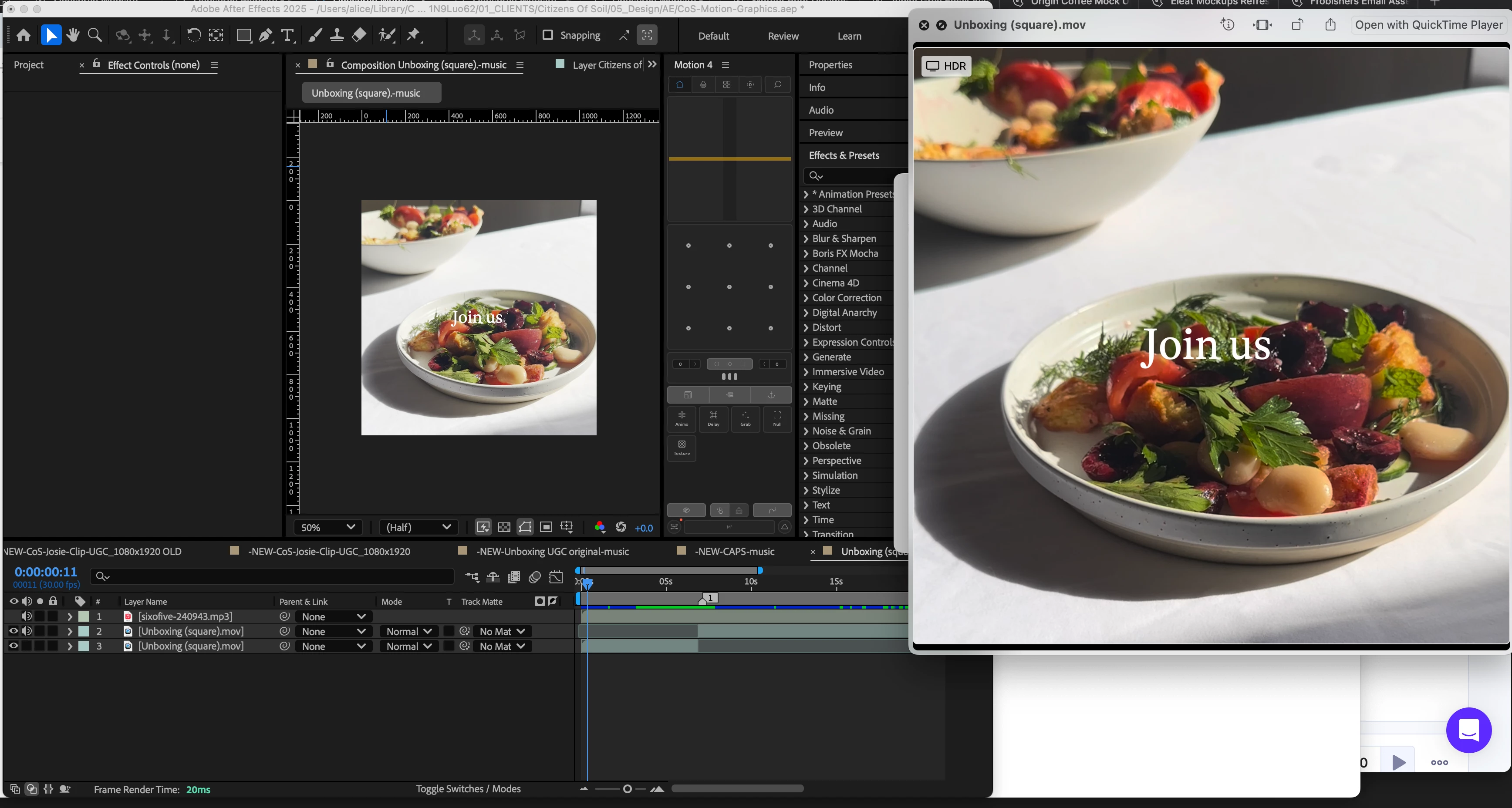This screenshot has height=808, width=1512.
Task: Open layer 2 Normal blend mode dropdown
Action: (409, 631)
